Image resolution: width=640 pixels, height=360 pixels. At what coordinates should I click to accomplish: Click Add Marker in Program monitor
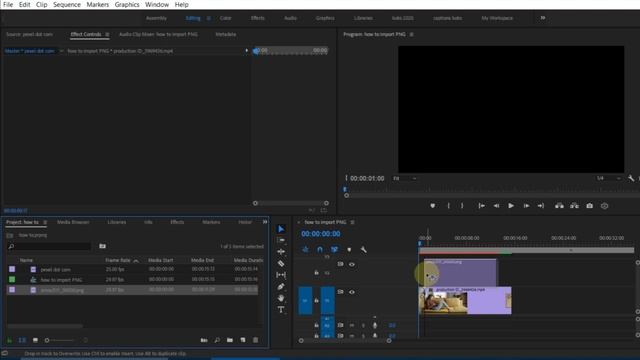coord(433,206)
